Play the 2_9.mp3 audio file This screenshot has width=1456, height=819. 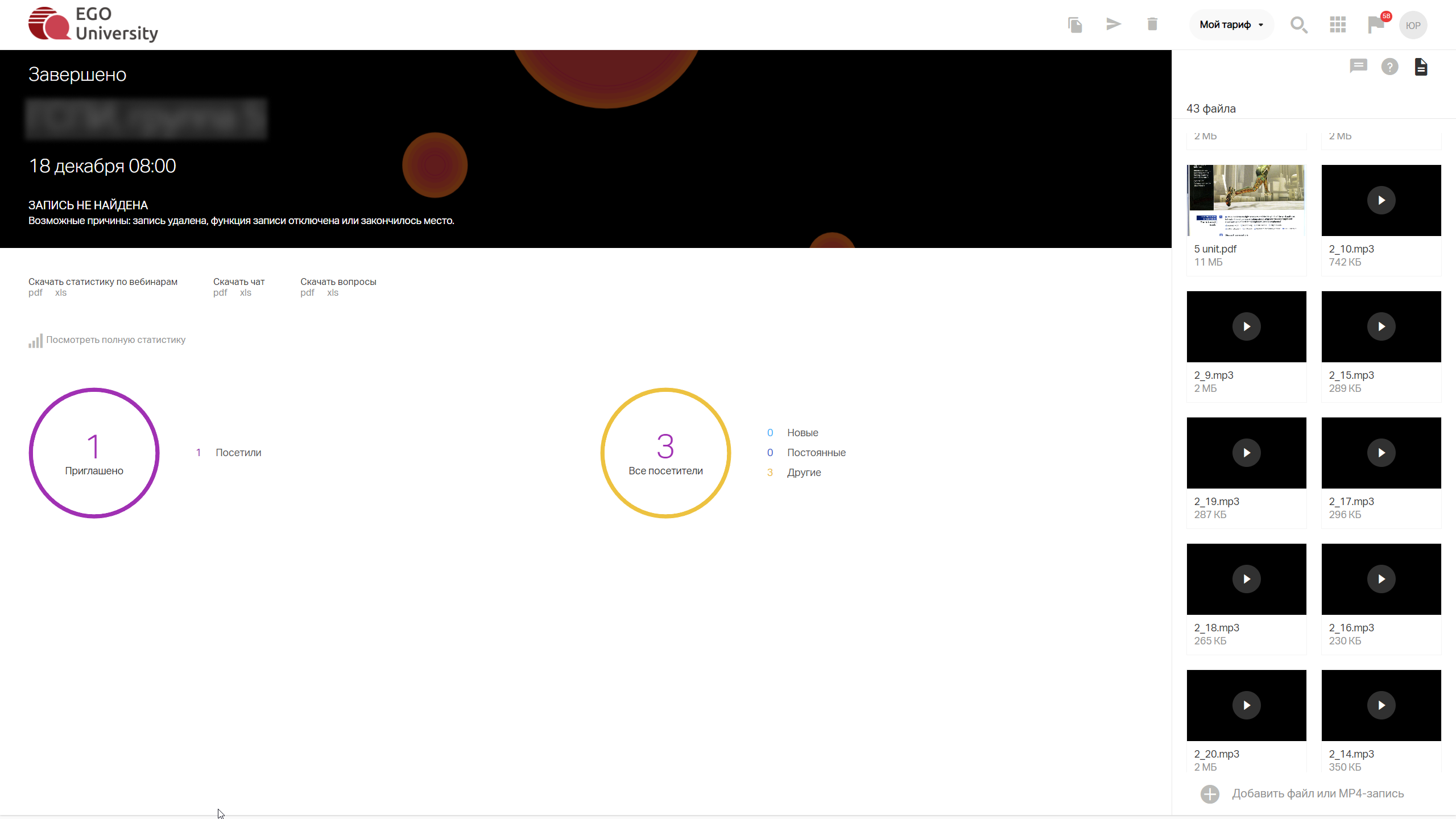pyautogui.click(x=1246, y=326)
